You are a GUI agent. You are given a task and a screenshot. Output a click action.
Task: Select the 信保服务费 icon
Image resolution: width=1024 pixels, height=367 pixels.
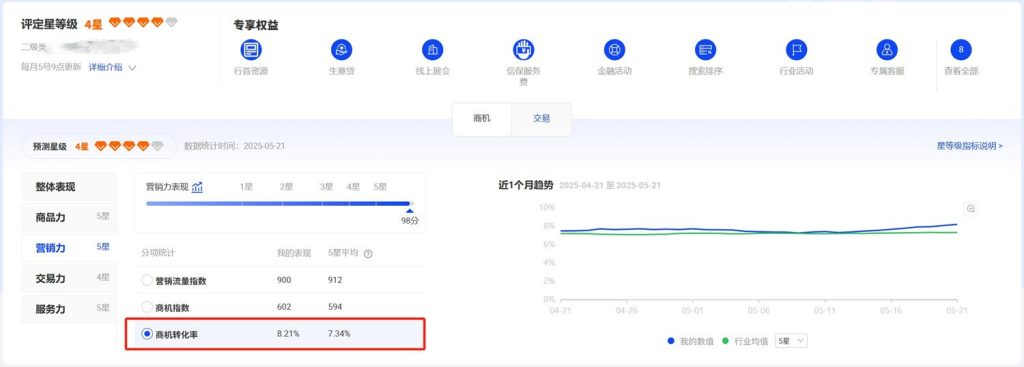[523, 50]
